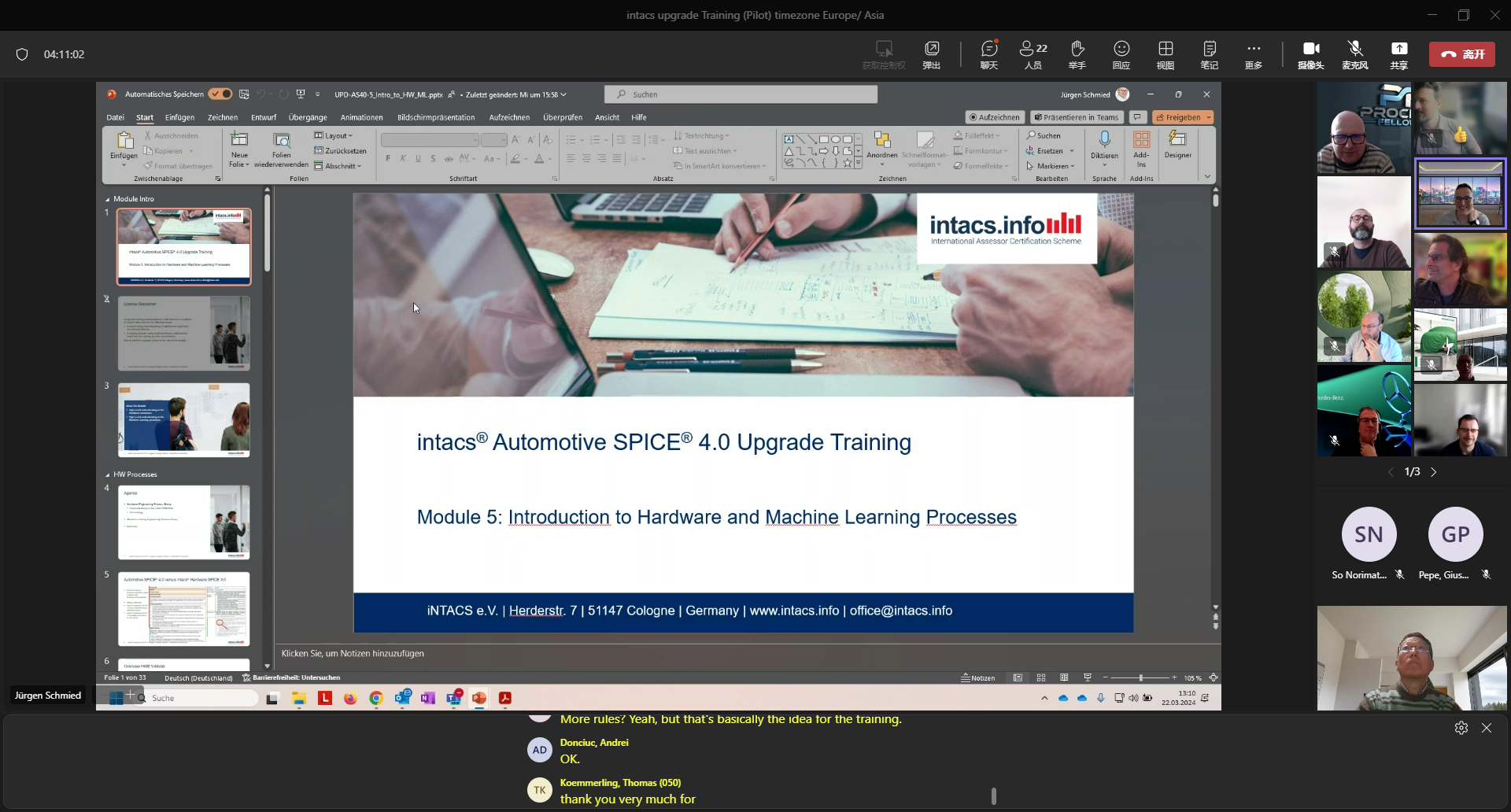Open the font name combo box
The width and height of the screenshot is (1511, 812).
430,140
